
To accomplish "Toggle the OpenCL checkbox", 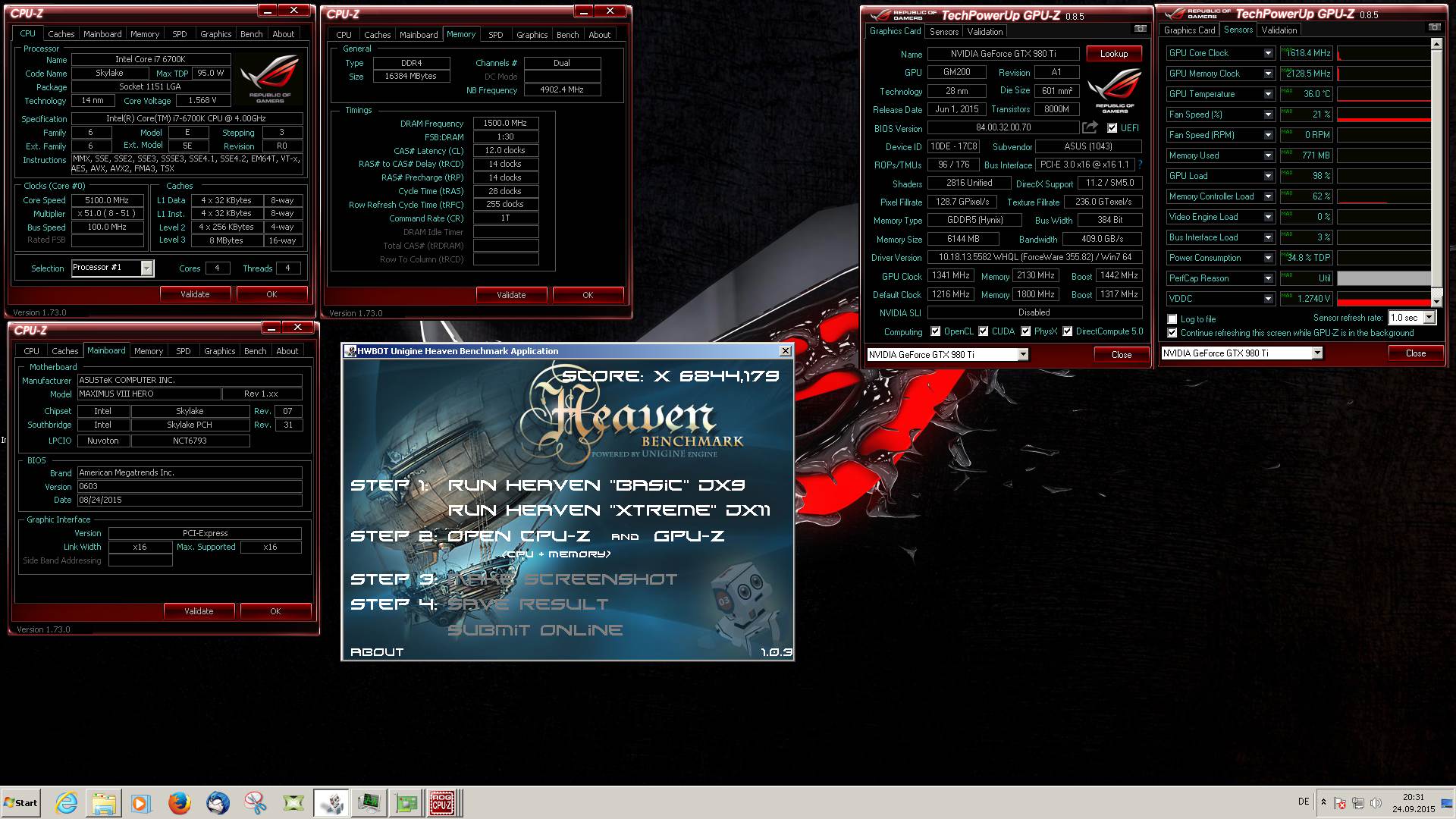I will pos(935,331).
